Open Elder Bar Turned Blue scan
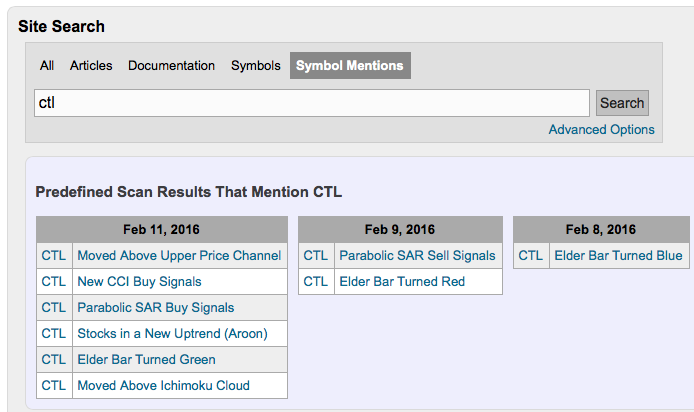The width and height of the screenshot is (694, 412). coord(618,256)
